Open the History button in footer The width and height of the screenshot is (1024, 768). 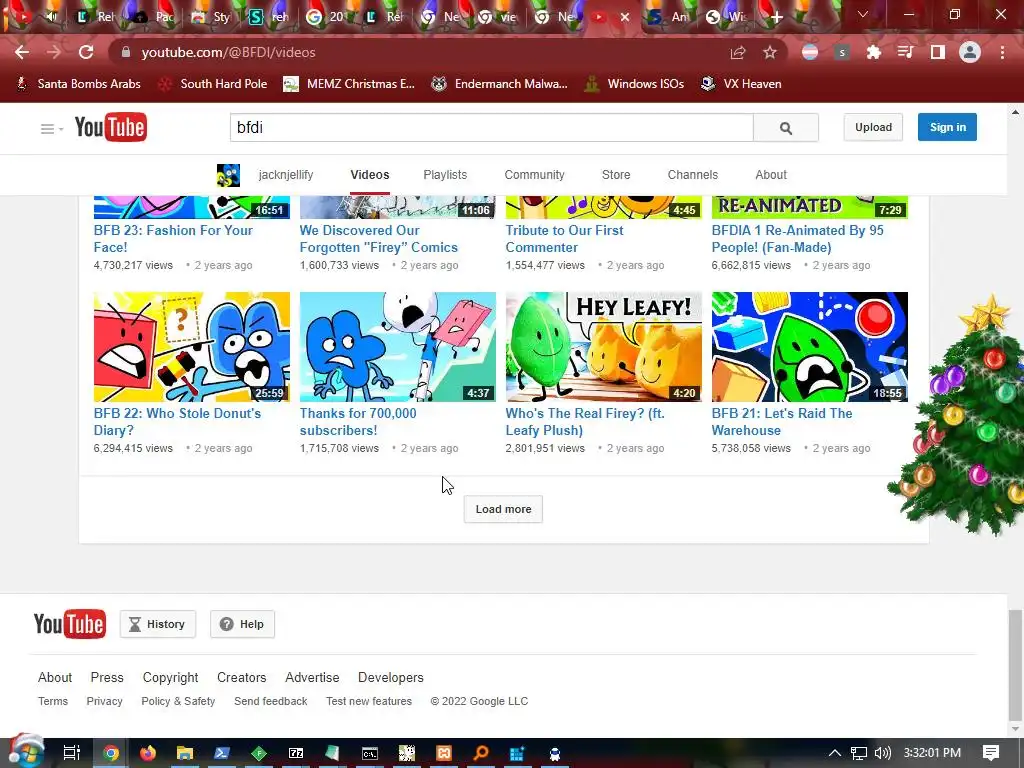pyautogui.click(x=157, y=624)
